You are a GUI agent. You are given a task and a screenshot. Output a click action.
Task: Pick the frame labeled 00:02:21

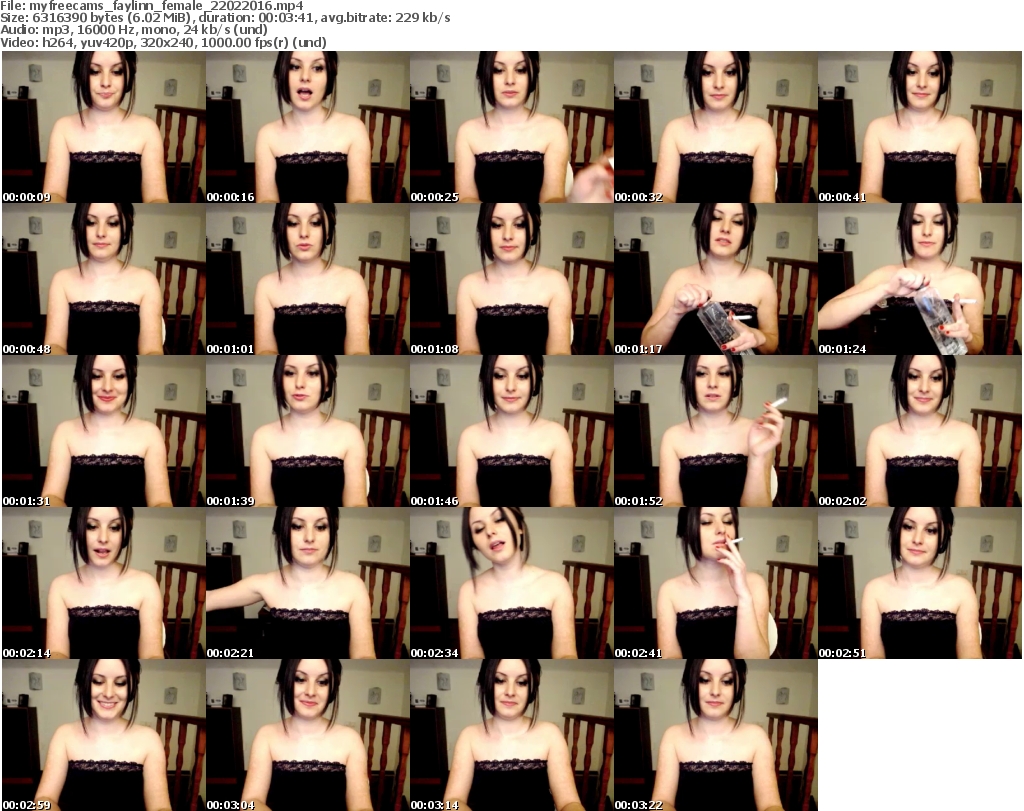(x=308, y=583)
